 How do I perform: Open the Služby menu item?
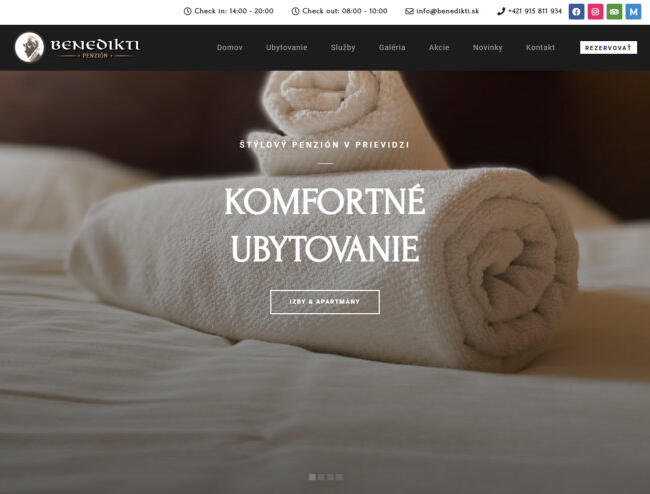343,47
